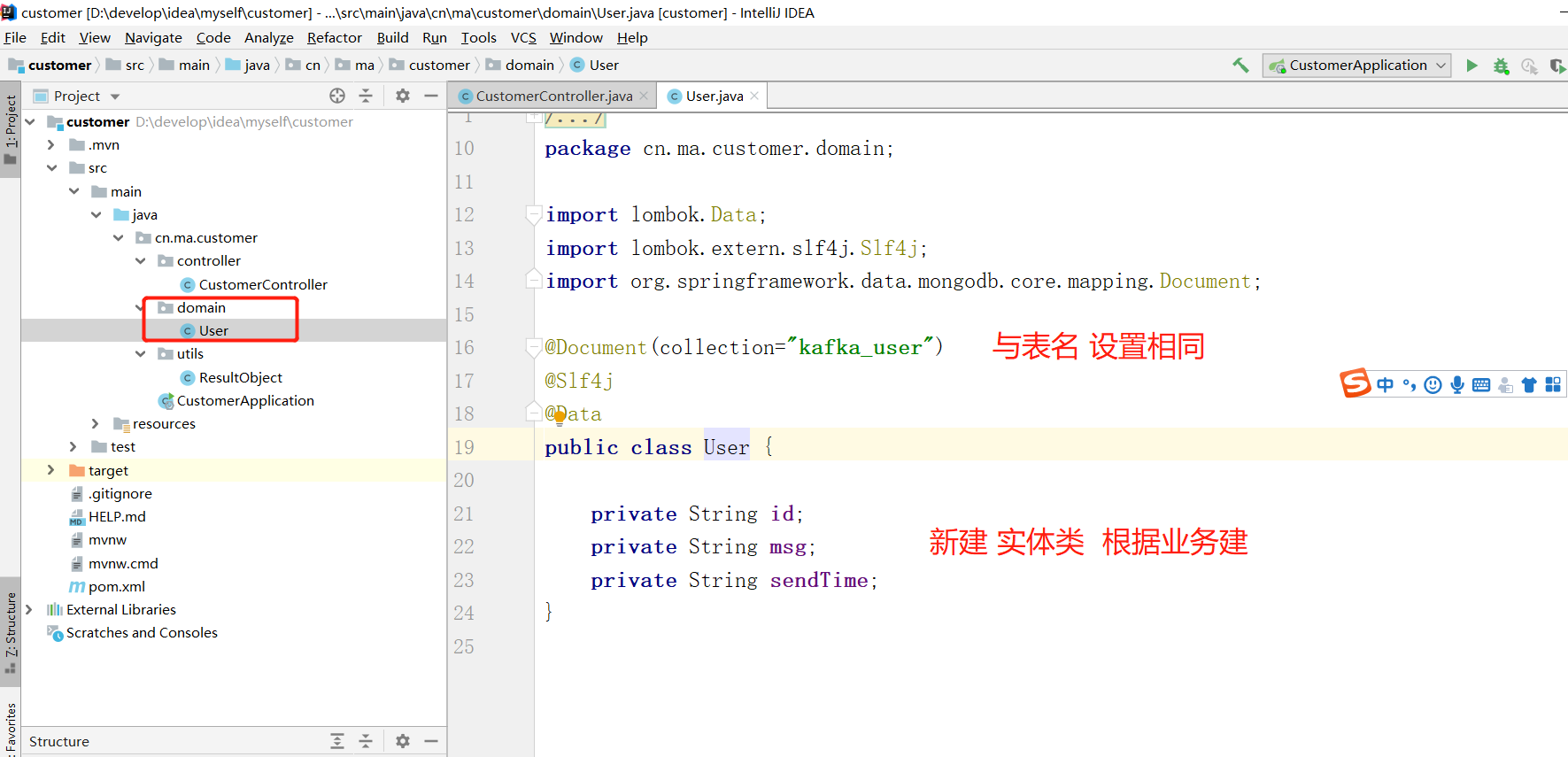Click the locate/scroll-from-source target icon
1568x757 pixels.
pos(337,96)
